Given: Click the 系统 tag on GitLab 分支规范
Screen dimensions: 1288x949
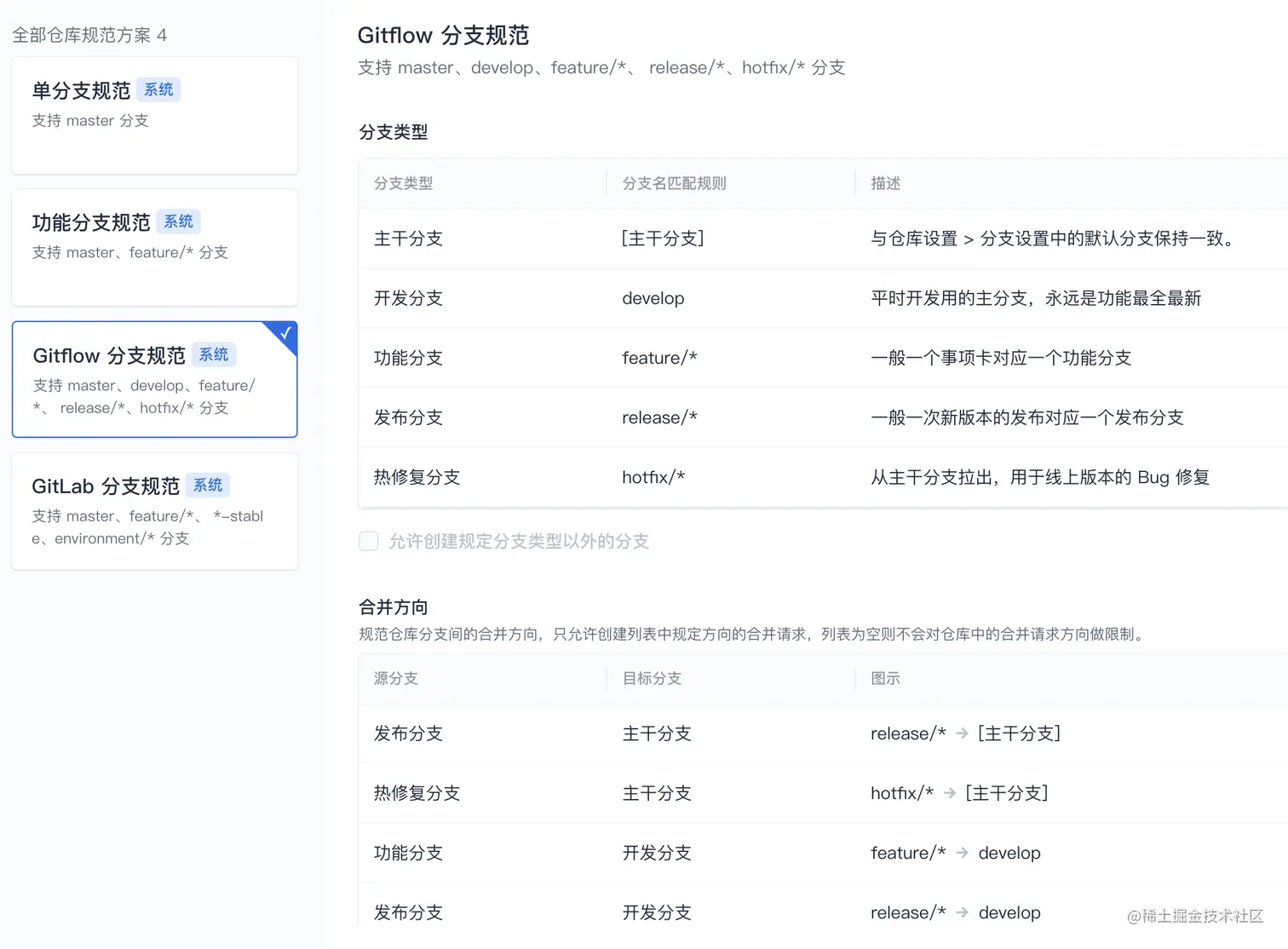Looking at the screenshot, I should (x=208, y=485).
